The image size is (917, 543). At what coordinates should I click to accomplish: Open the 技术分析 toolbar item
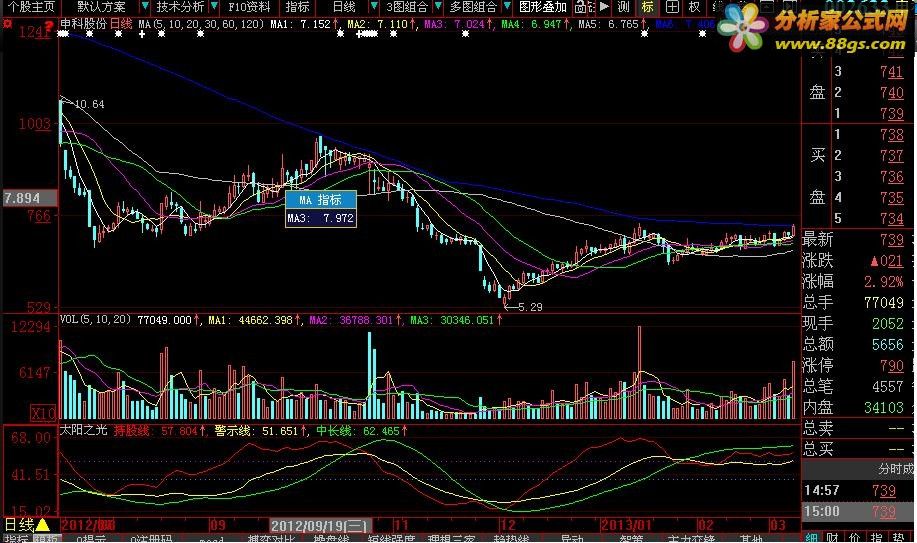[x=180, y=7]
